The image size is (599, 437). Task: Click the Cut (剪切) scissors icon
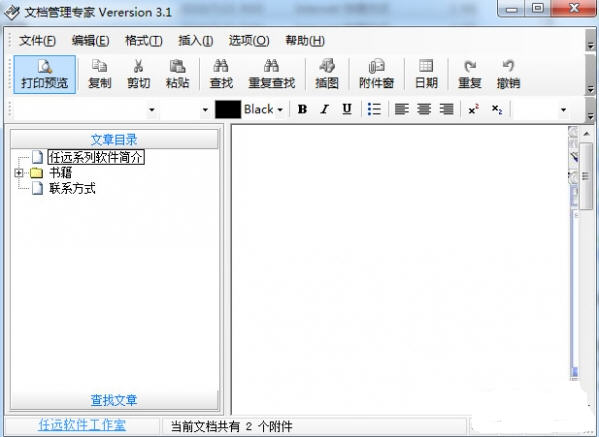click(x=138, y=74)
